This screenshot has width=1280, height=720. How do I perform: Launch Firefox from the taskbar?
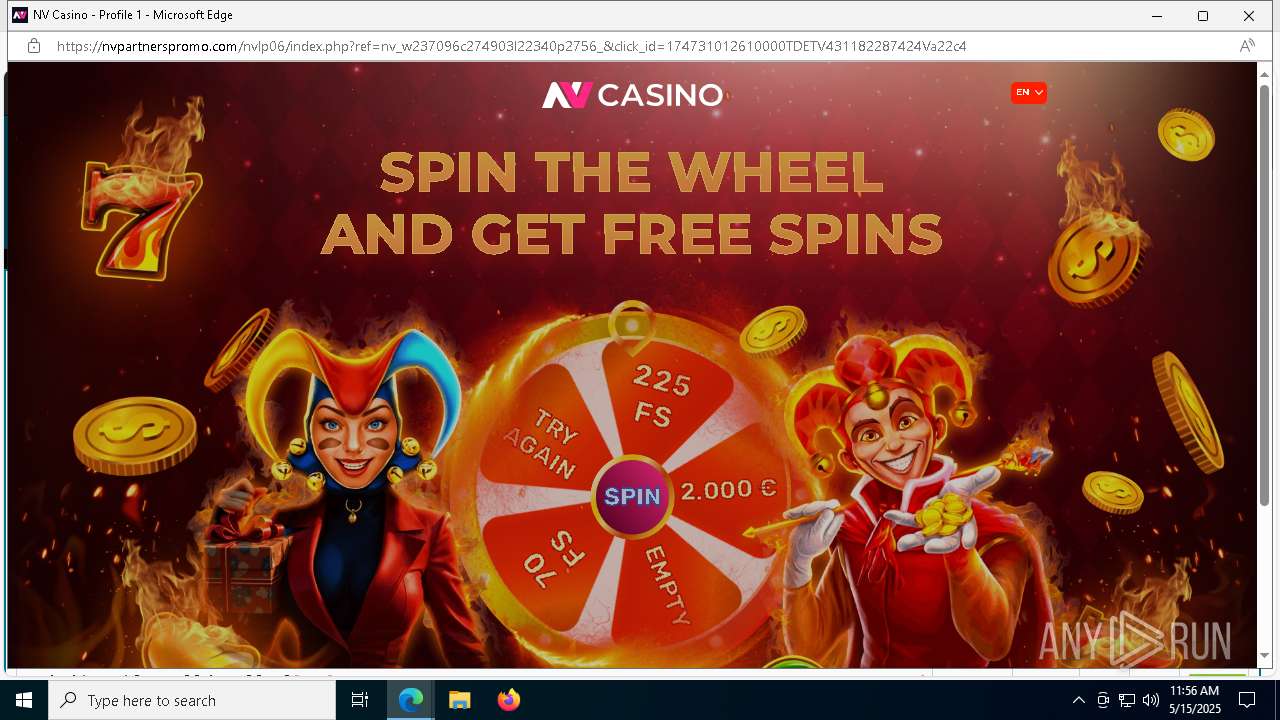508,700
